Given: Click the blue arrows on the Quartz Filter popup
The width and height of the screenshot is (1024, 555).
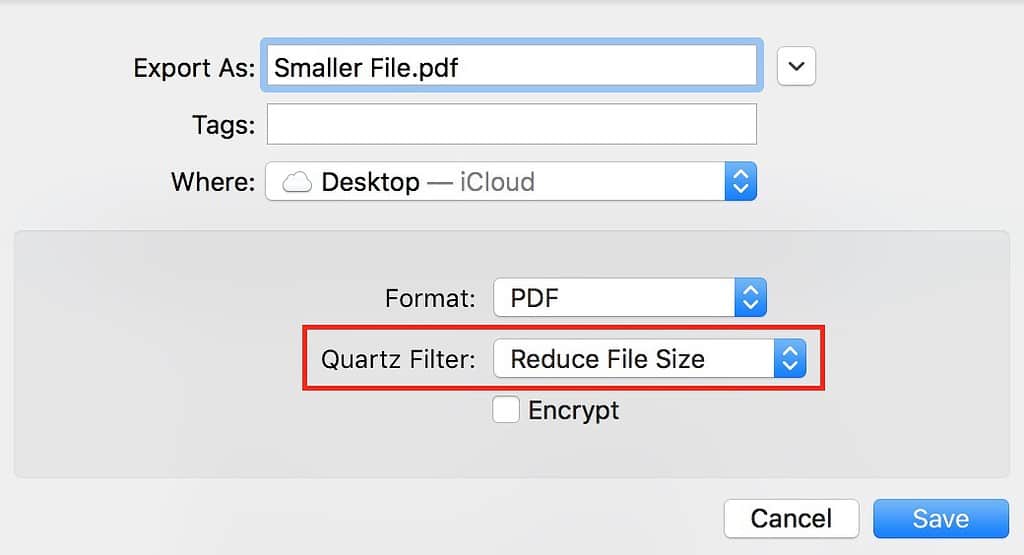Looking at the screenshot, I should [790, 359].
